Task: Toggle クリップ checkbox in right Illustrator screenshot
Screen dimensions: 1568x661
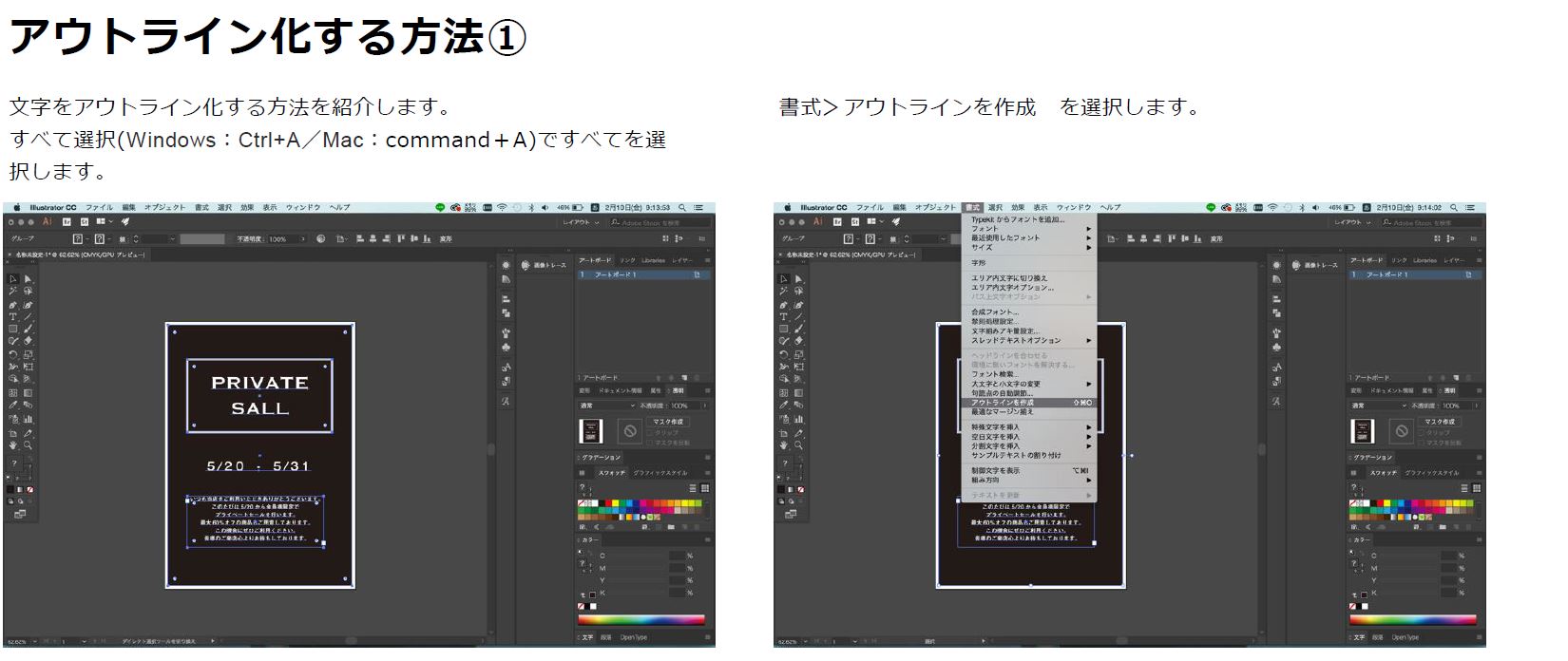Action: 1421,433
